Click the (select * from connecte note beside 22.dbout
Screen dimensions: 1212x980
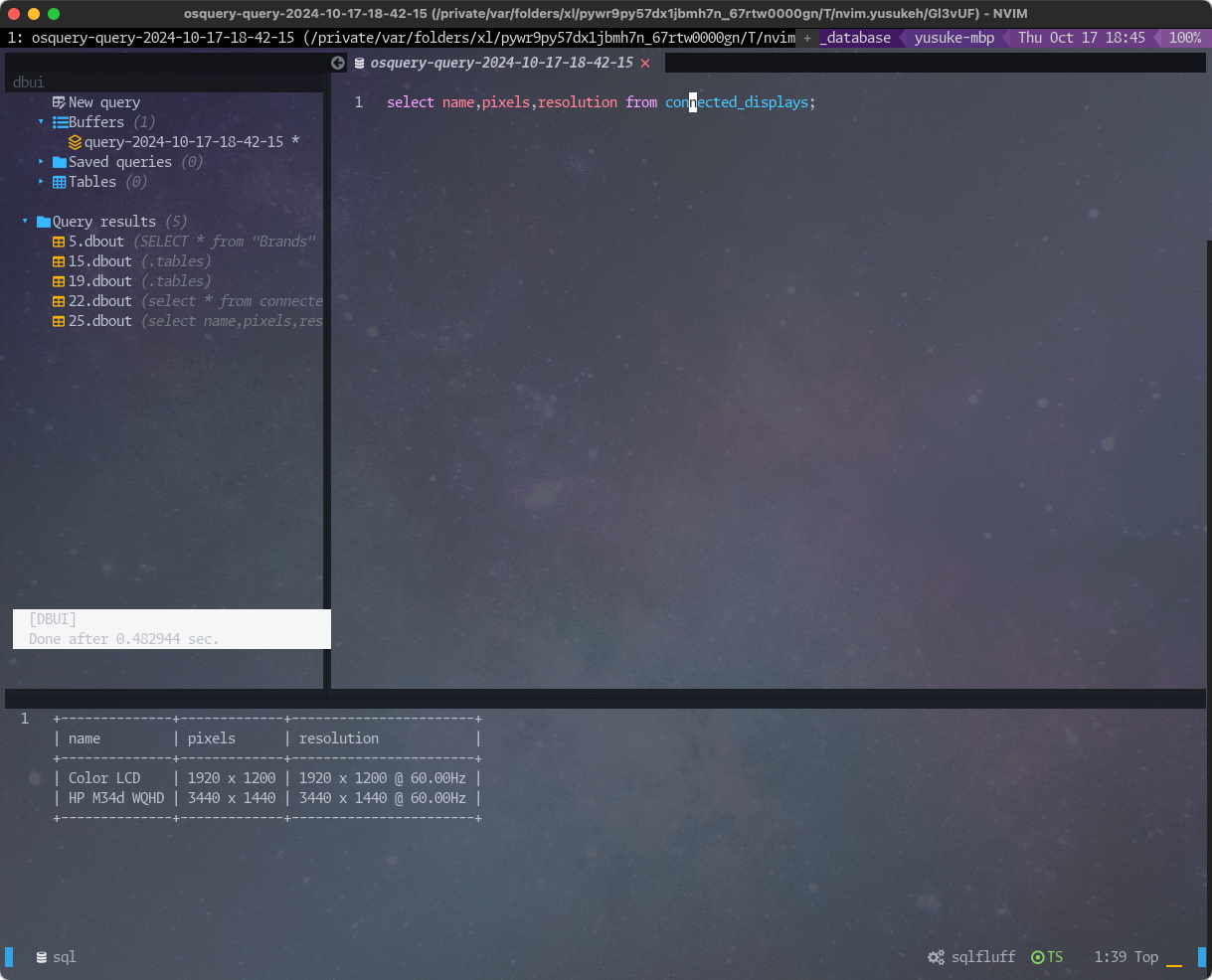click(232, 301)
